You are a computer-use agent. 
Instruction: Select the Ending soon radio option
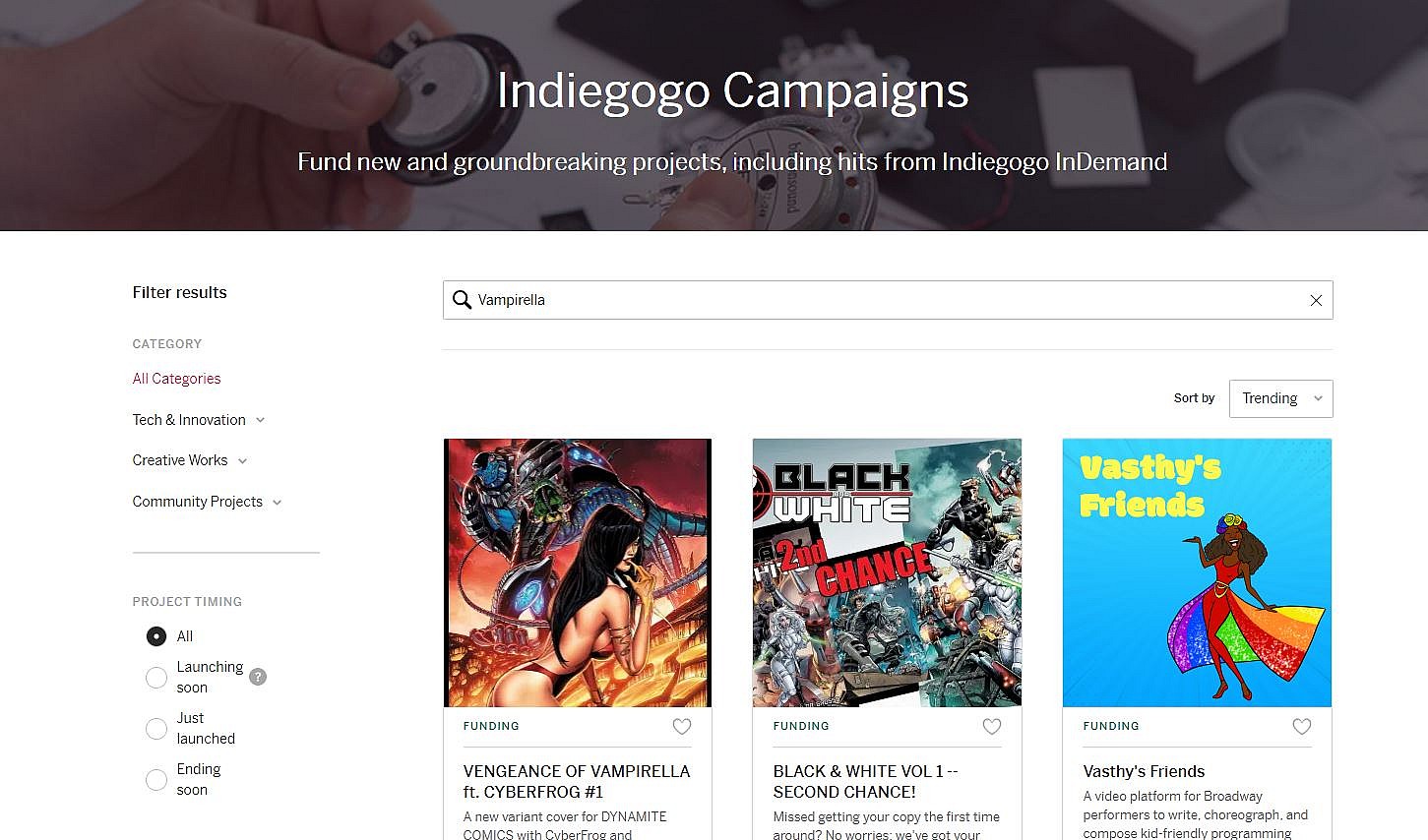tap(156, 780)
